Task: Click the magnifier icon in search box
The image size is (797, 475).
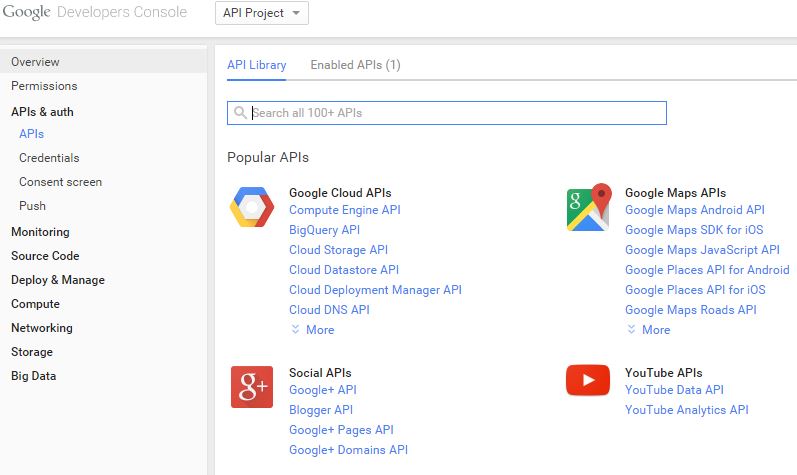Action: click(240, 112)
